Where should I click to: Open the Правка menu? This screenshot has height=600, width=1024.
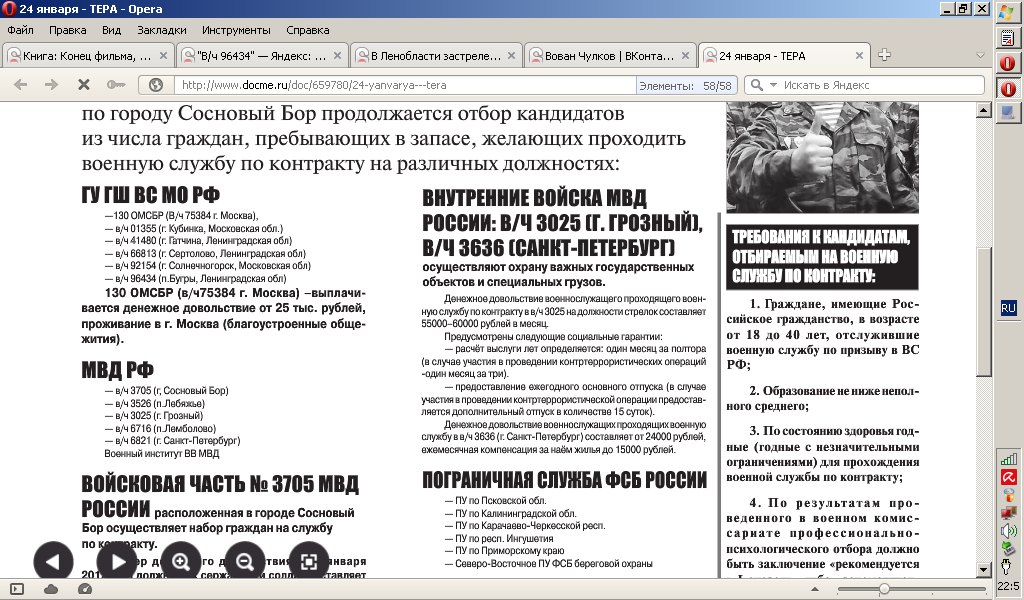pos(67,30)
